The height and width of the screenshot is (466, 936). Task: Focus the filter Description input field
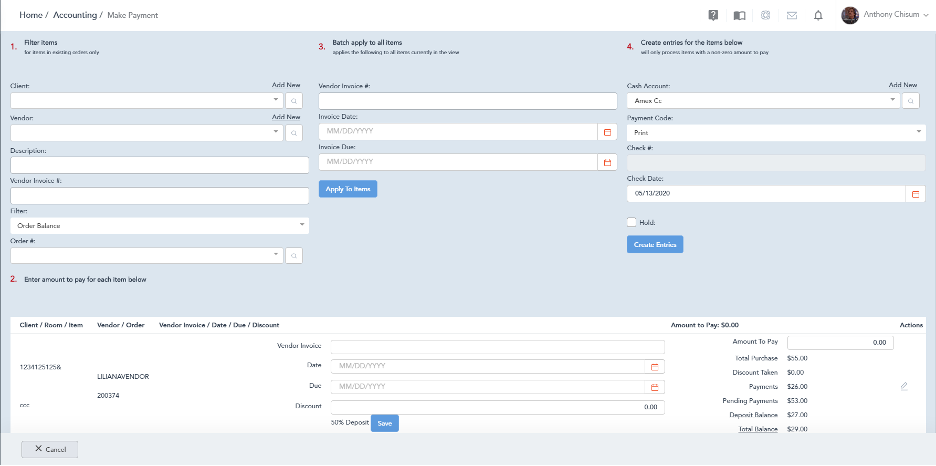159,165
